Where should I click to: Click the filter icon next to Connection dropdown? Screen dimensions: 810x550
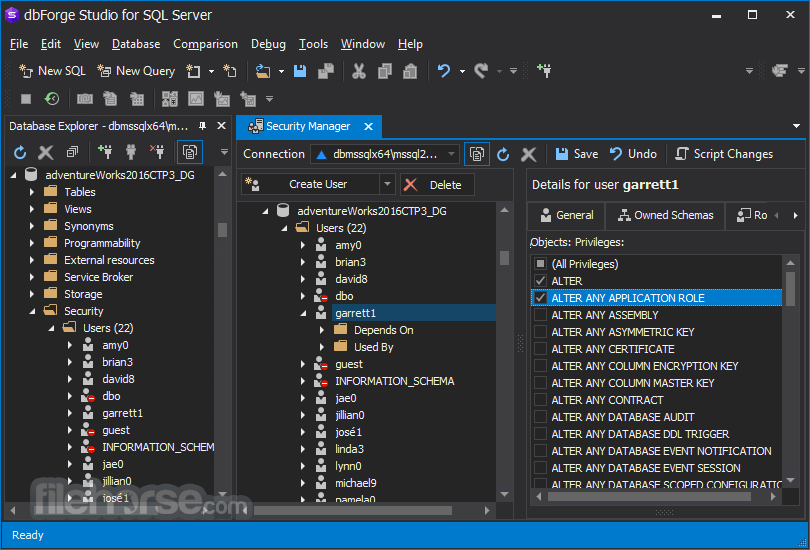477,154
